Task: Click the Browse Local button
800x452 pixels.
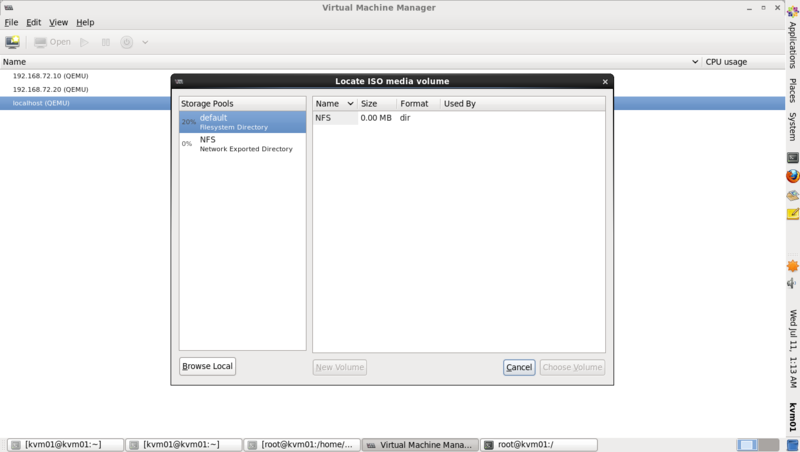Action: pyautogui.click(x=207, y=366)
